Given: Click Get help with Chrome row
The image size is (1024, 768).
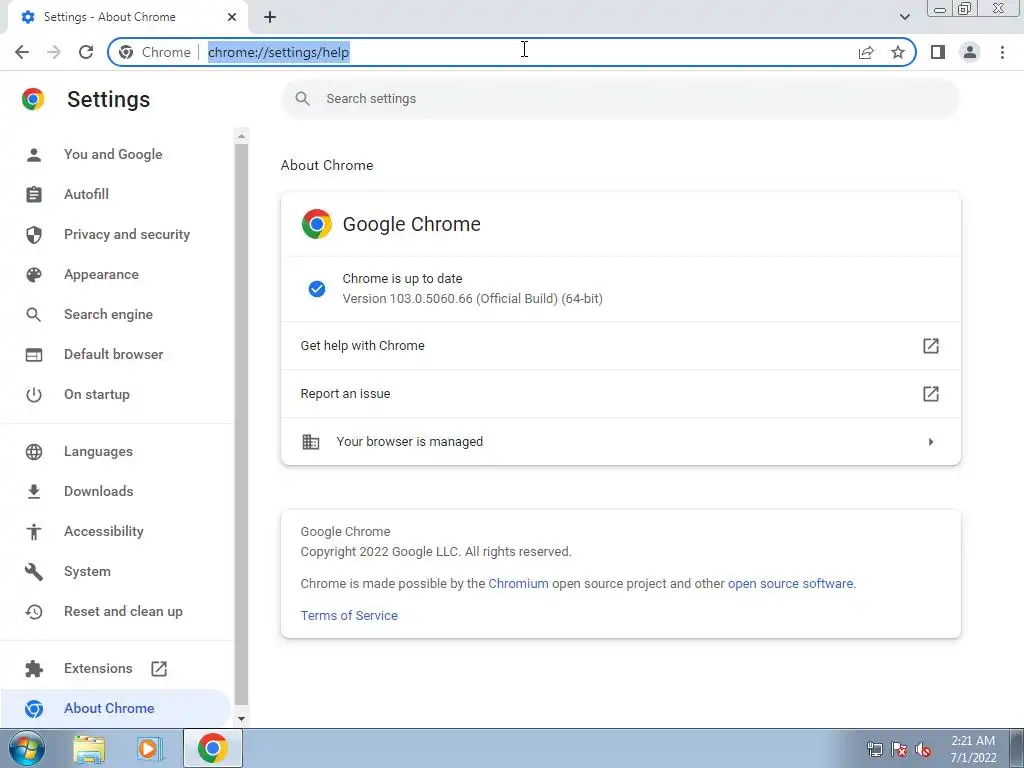Looking at the screenshot, I should (x=620, y=345).
